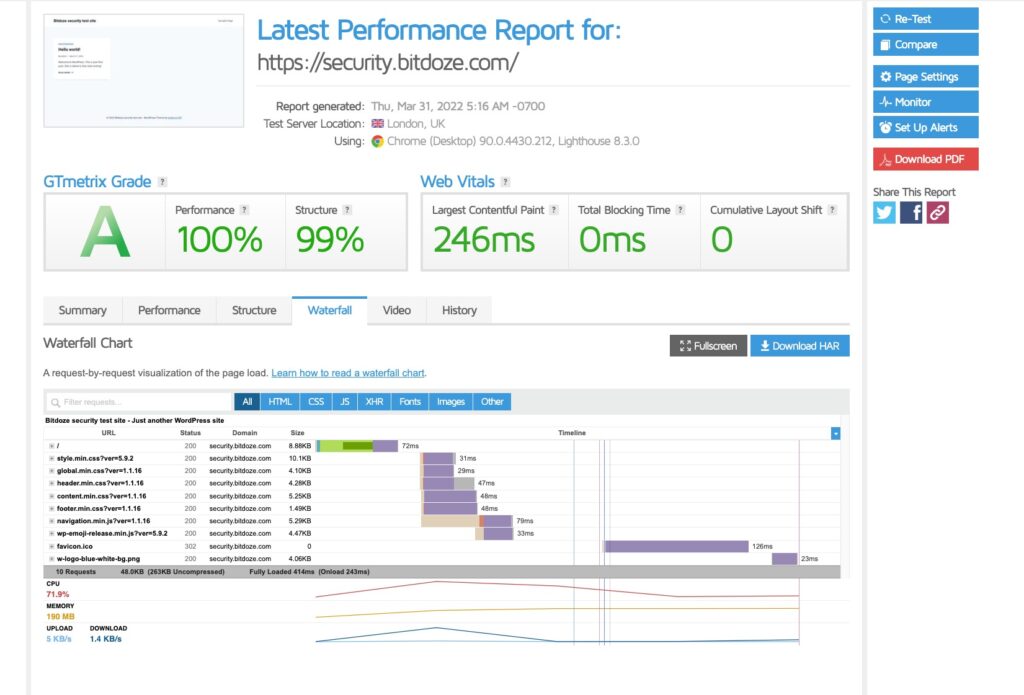Go to the History tab

459,310
